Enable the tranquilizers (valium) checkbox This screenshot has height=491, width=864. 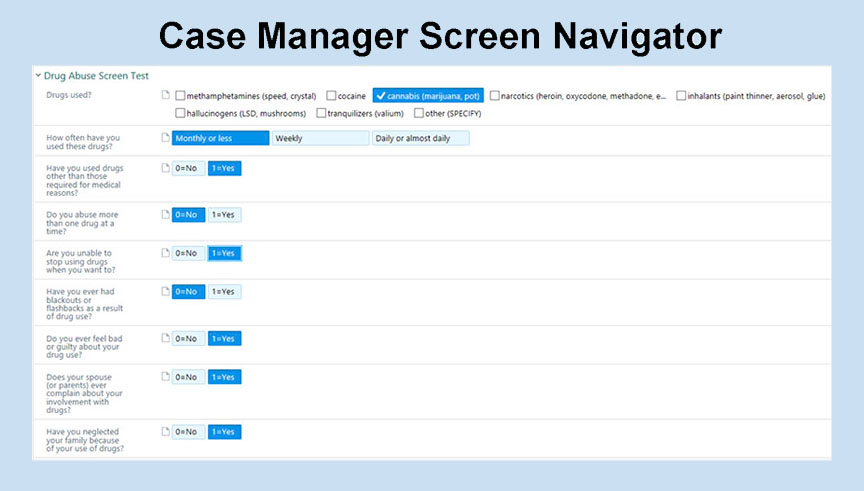point(321,113)
